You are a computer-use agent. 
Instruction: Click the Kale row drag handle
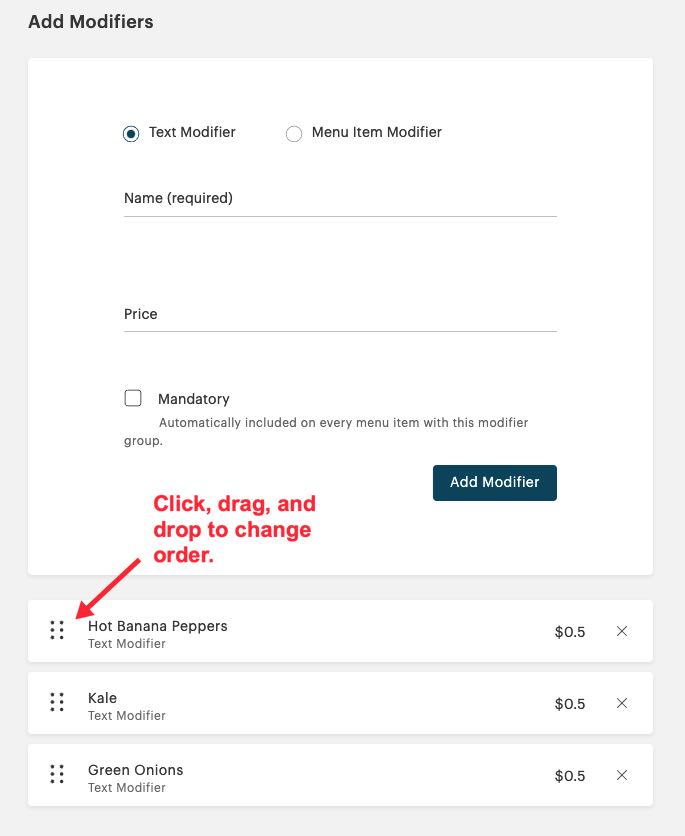pyautogui.click(x=57, y=702)
